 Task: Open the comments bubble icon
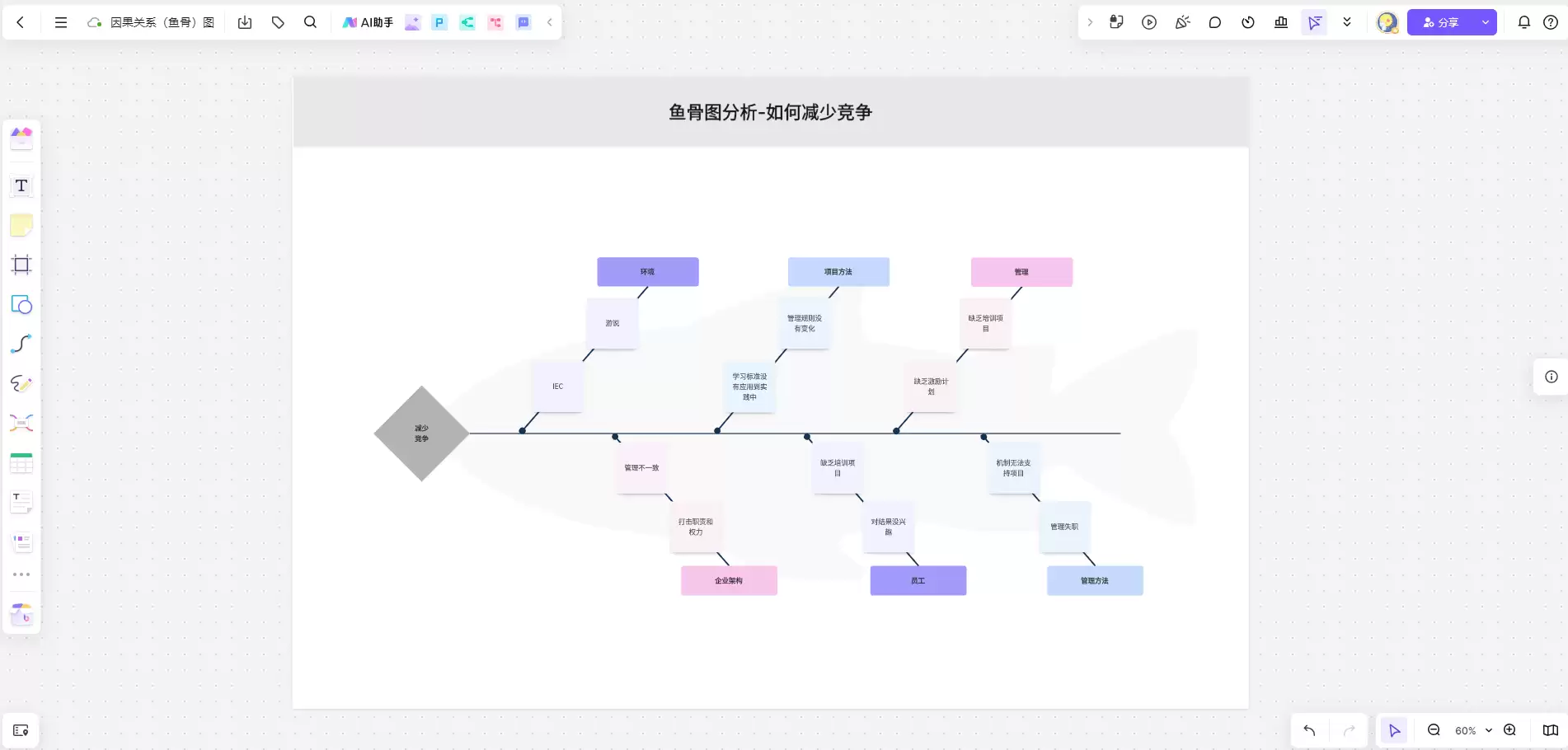pos(1215,22)
